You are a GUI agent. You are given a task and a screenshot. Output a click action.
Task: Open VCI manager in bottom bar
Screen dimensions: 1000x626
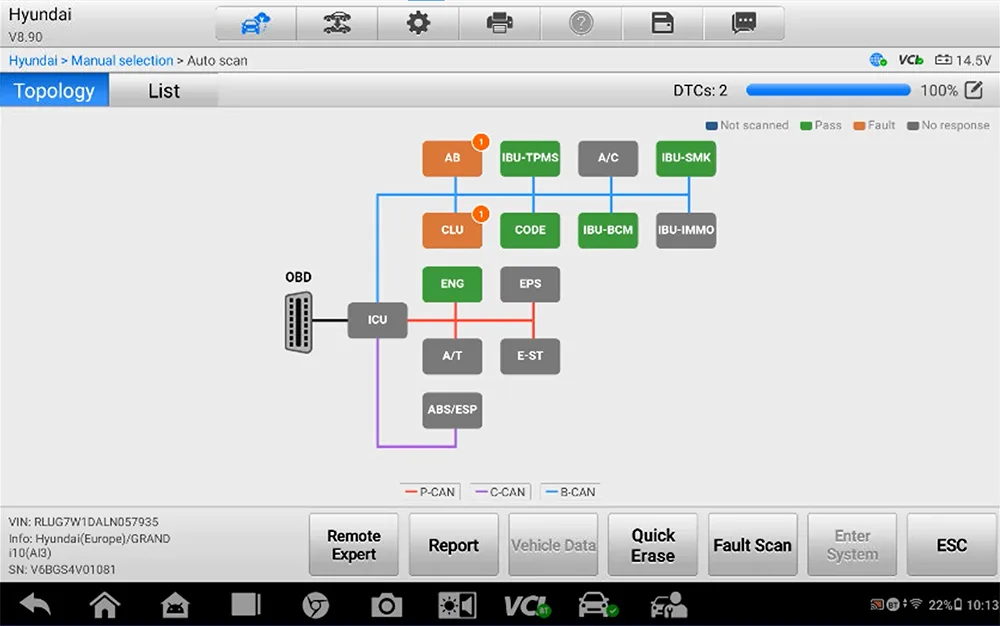(527, 606)
